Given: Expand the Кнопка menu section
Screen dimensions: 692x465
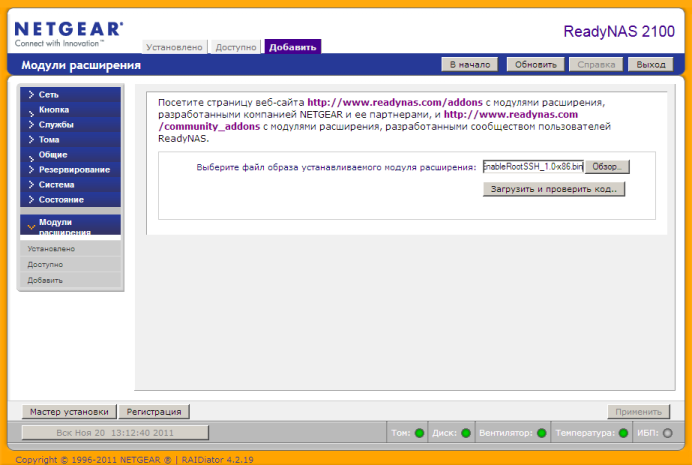Looking at the screenshot, I should (x=70, y=109).
